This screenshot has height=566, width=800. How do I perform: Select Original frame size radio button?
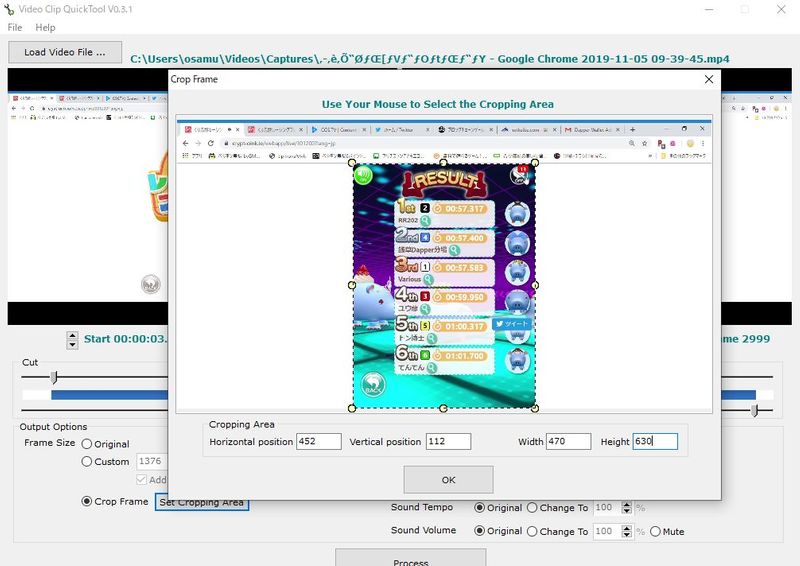point(87,444)
